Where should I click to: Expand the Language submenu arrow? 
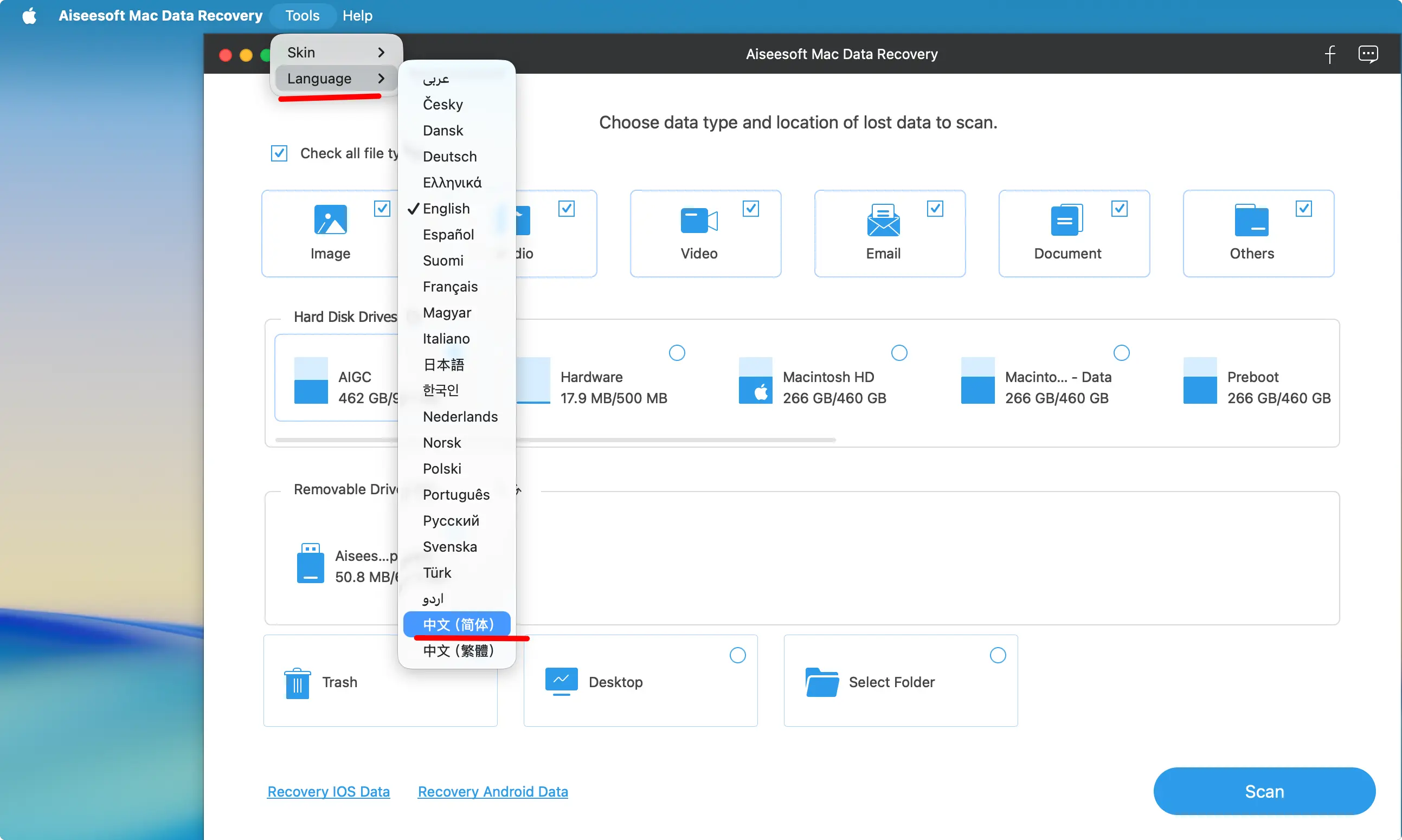pyautogui.click(x=381, y=79)
